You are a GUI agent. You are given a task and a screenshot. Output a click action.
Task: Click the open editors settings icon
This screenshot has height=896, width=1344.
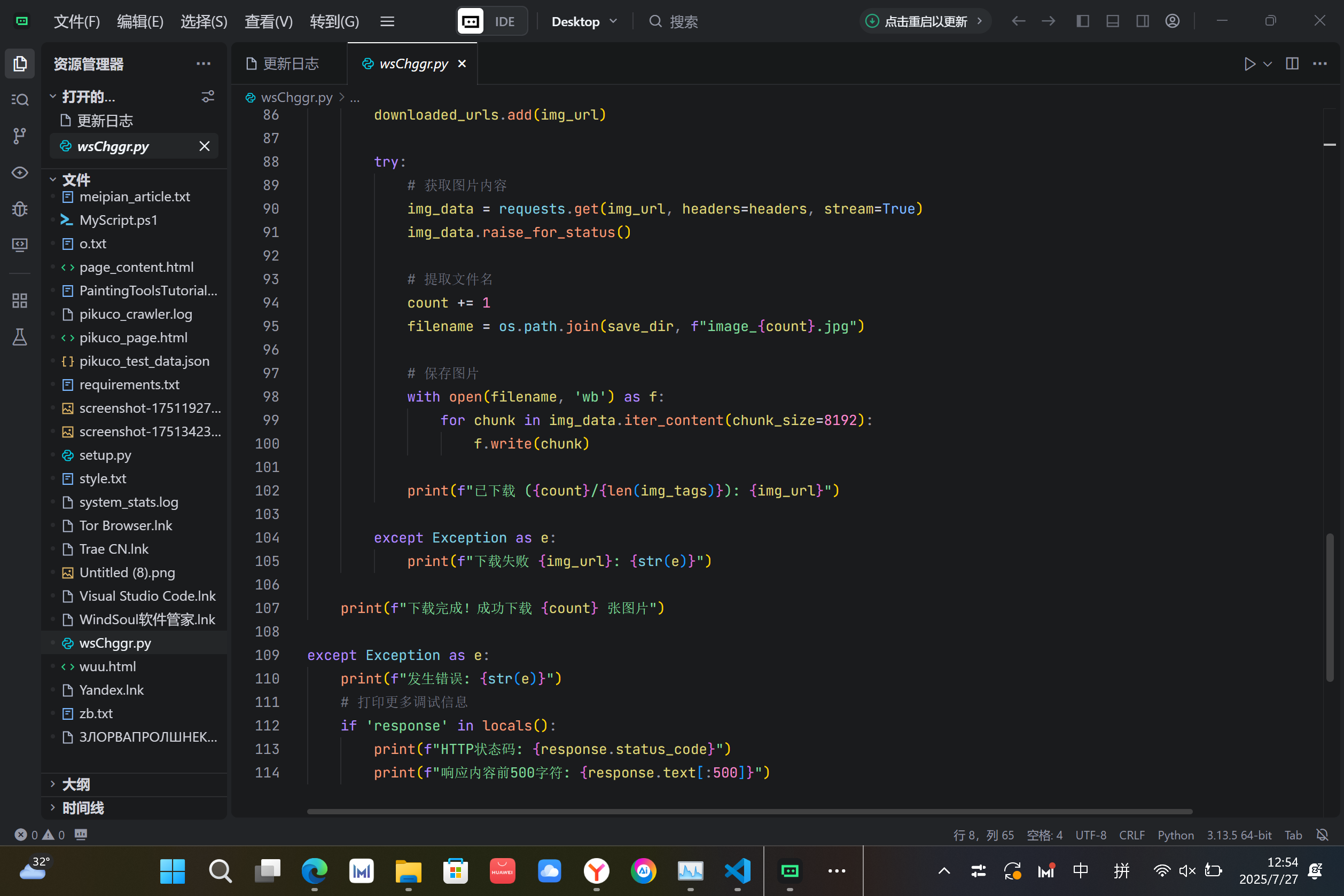pyautogui.click(x=208, y=97)
